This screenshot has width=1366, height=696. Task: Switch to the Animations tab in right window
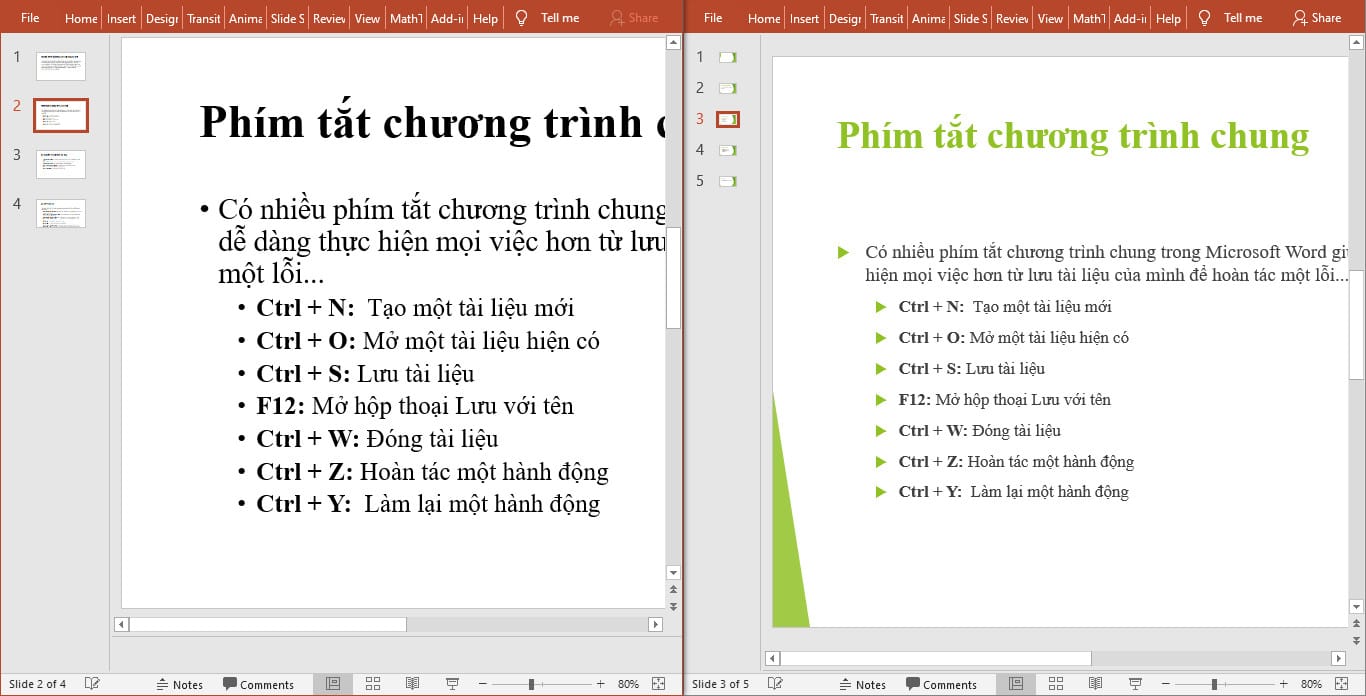pyautogui.click(x=927, y=17)
